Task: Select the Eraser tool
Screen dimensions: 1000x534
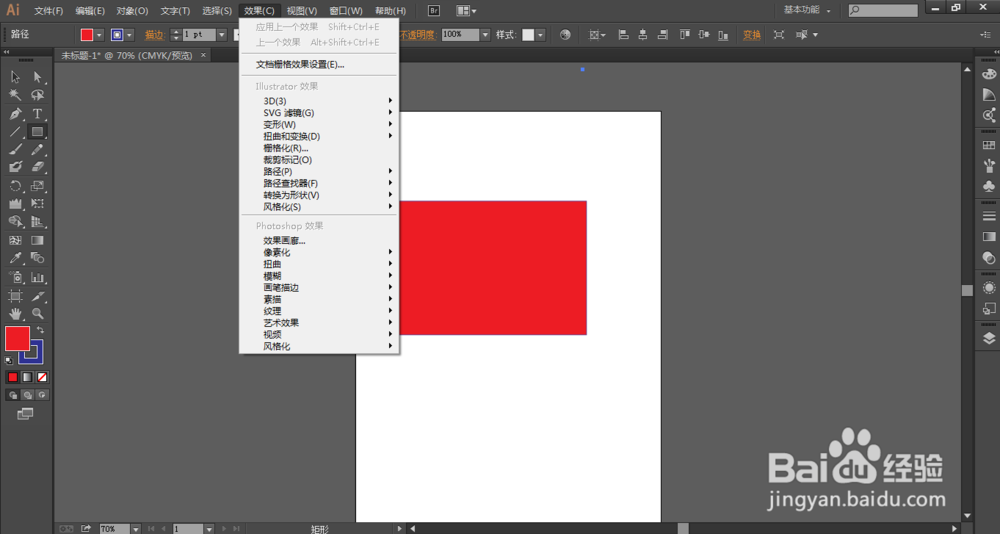Action: pos(38,167)
